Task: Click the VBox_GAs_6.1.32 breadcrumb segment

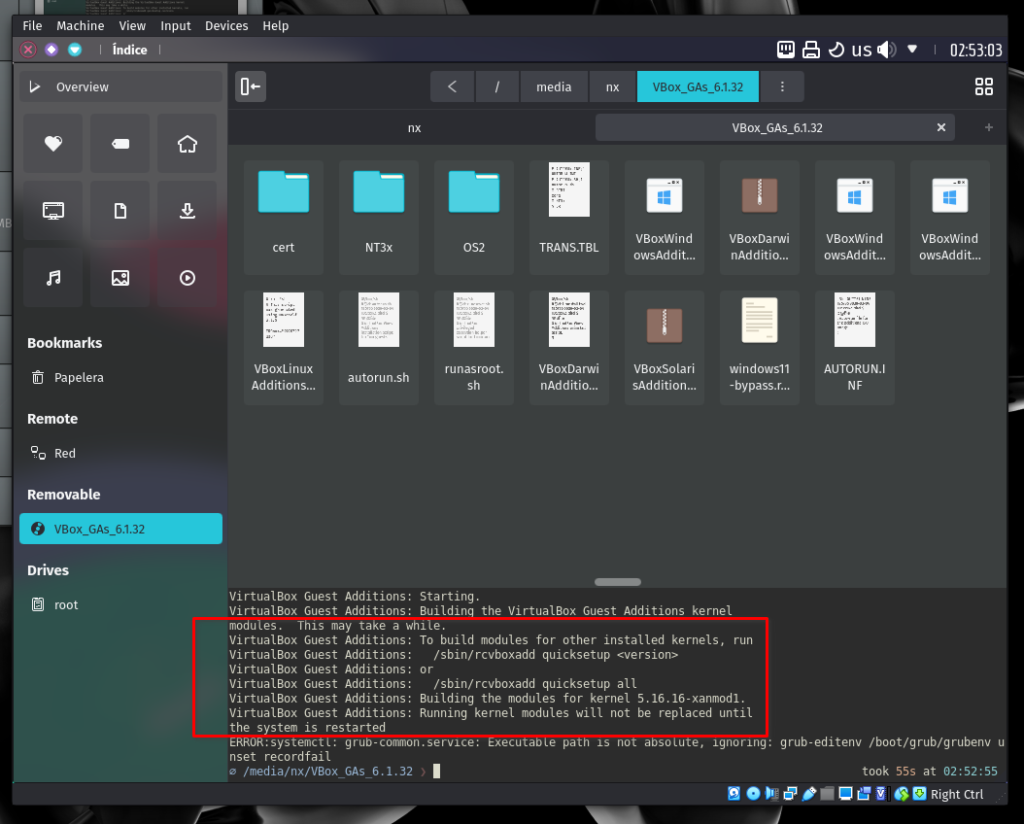Action: [x=697, y=87]
